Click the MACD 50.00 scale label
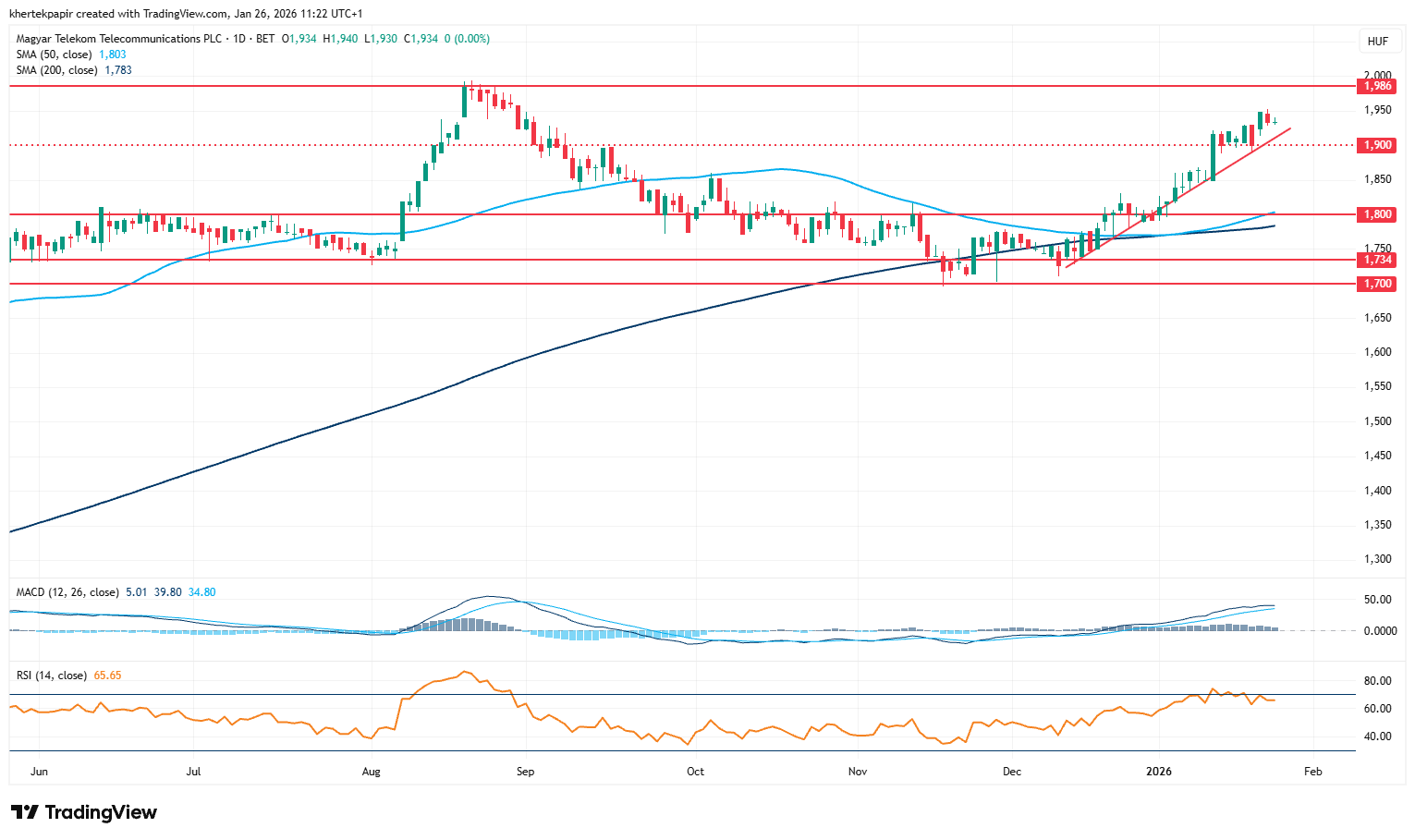The width and height of the screenshot is (1415, 840). click(1377, 600)
